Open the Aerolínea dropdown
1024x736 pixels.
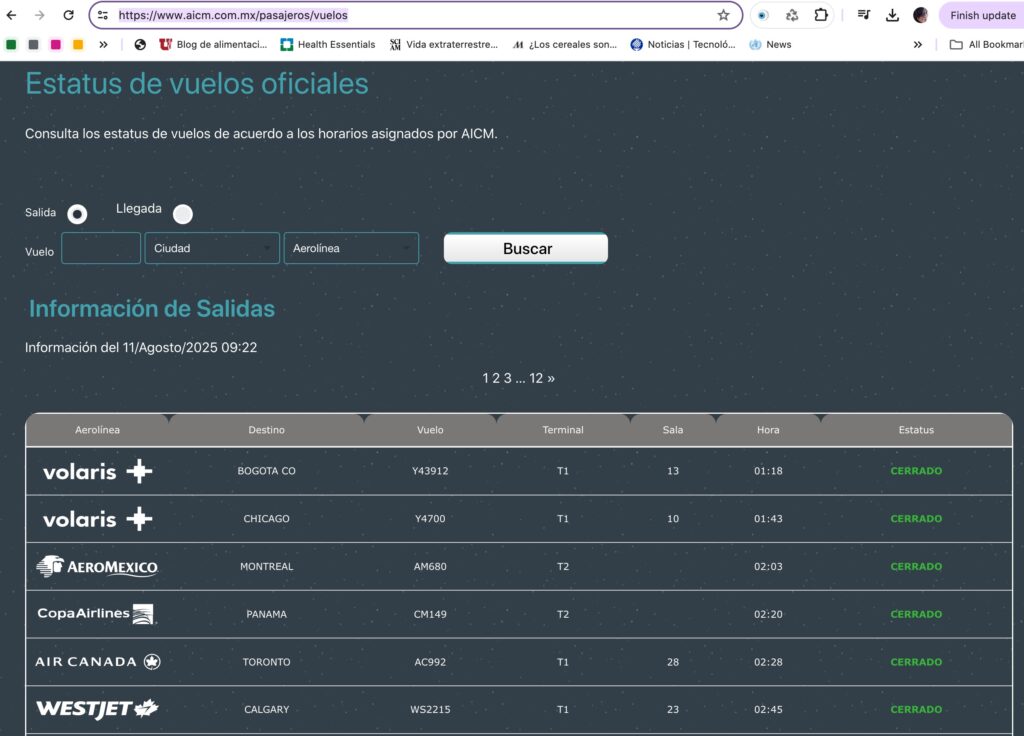click(351, 247)
